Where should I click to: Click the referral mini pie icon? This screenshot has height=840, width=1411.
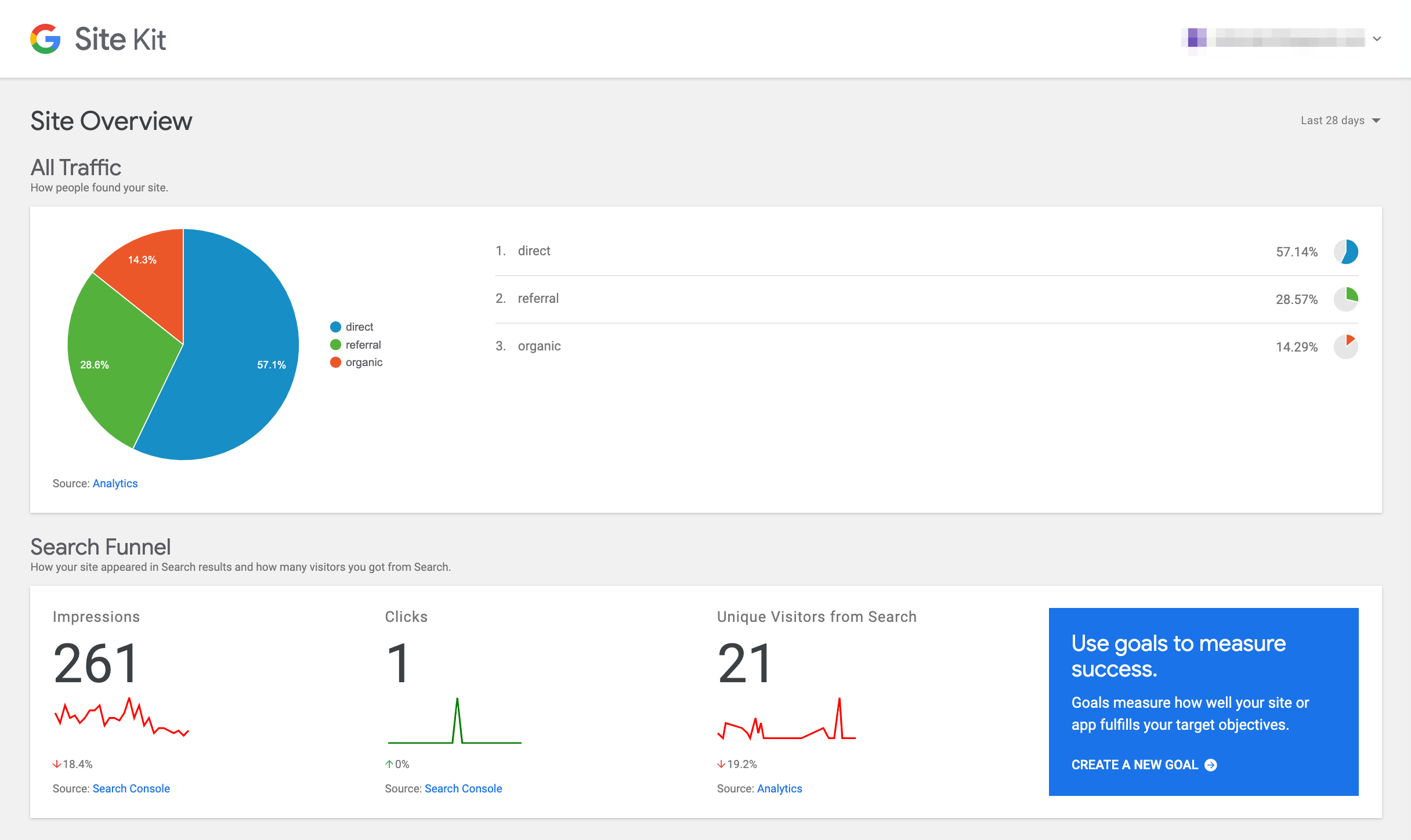coord(1345,299)
